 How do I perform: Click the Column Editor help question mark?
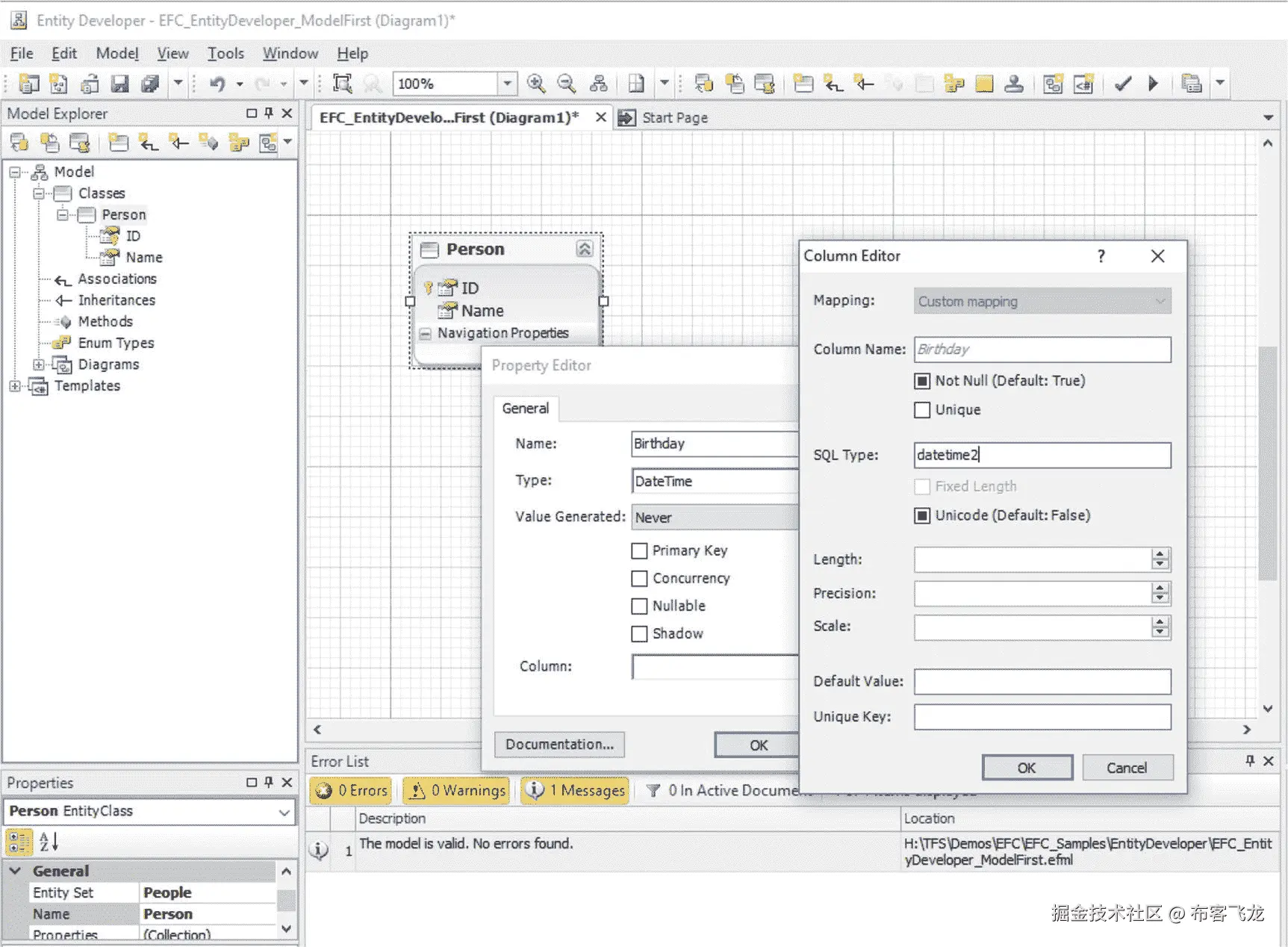(1101, 256)
